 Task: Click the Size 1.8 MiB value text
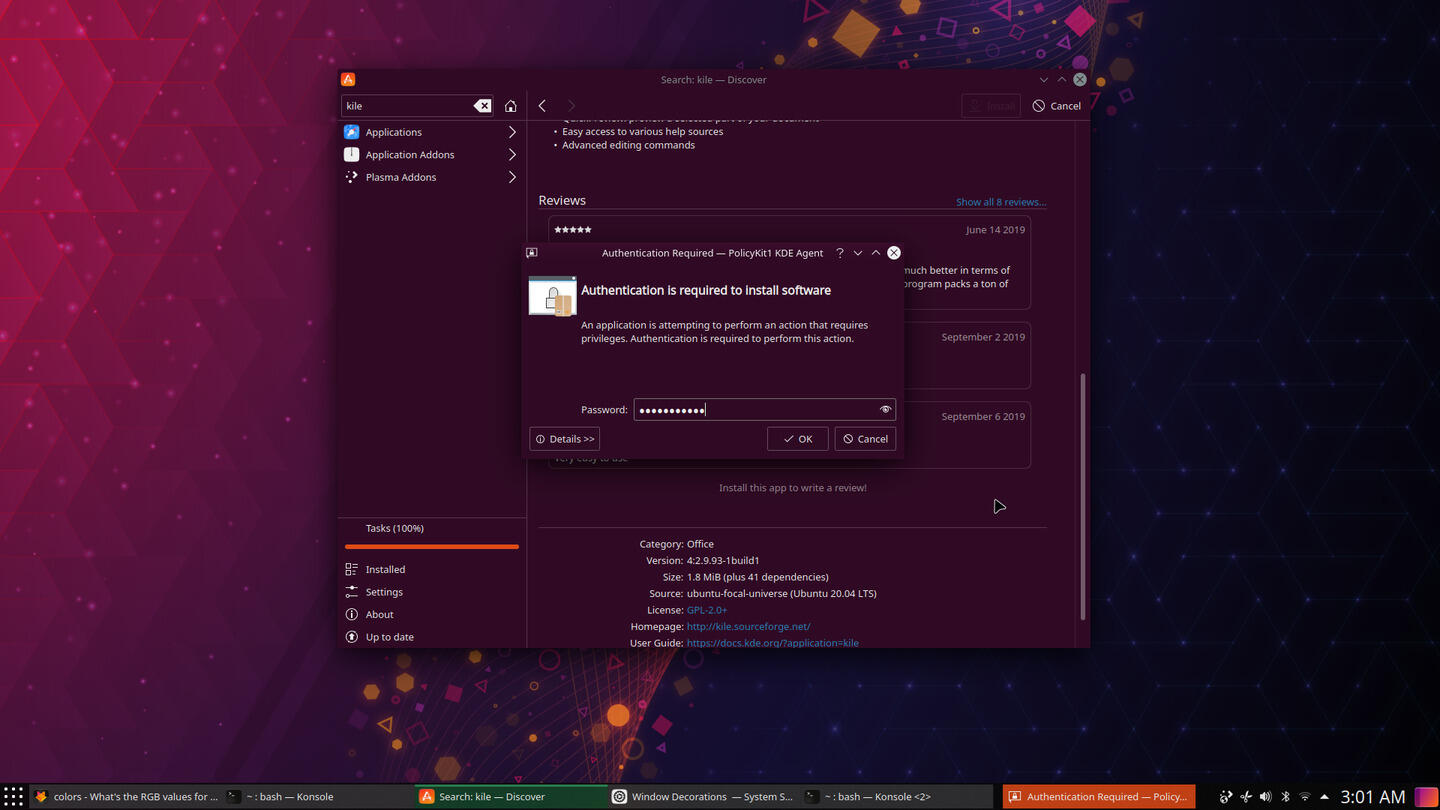point(758,577)
